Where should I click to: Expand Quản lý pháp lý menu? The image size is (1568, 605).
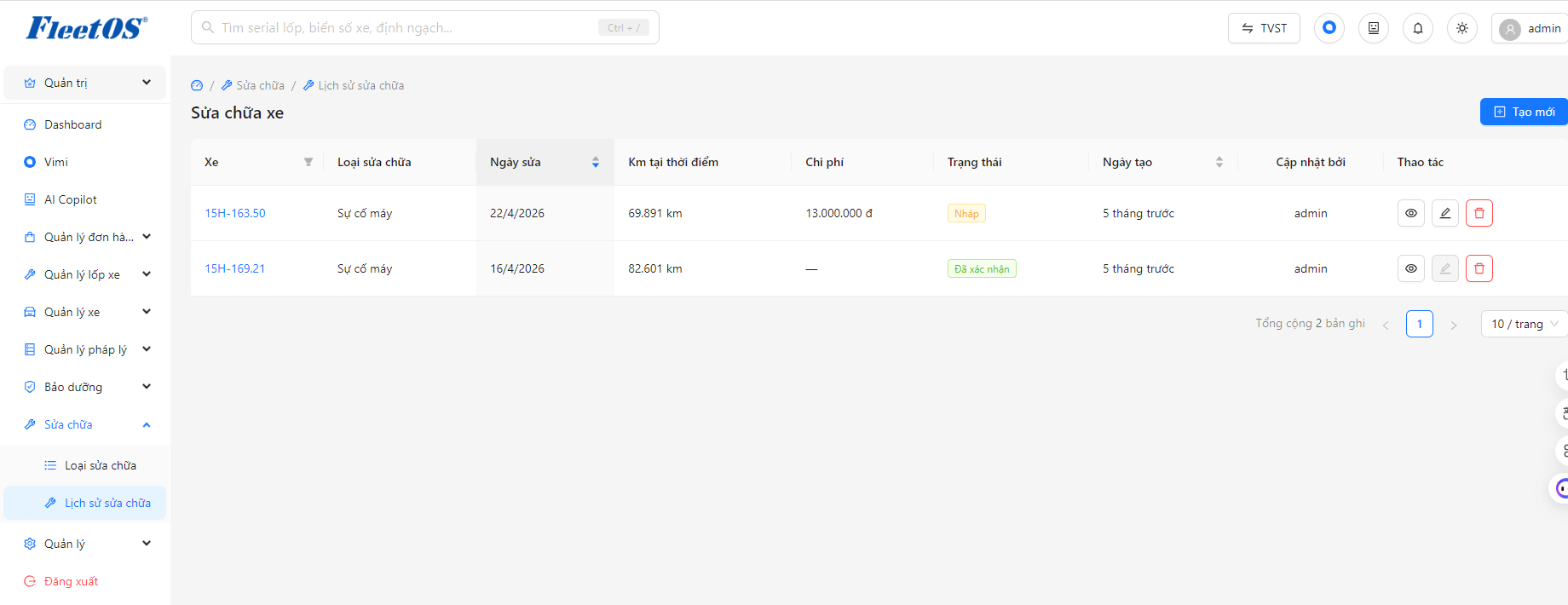85,349
